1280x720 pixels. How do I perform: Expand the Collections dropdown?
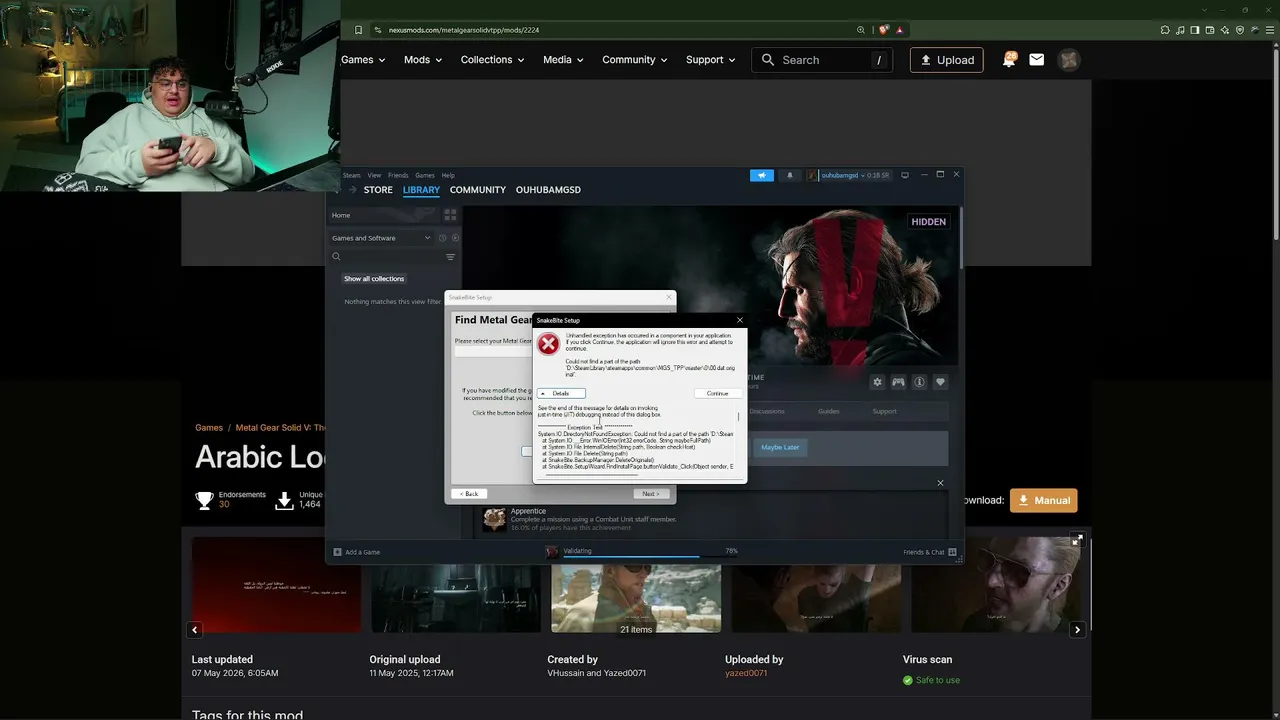[x=492, y=60]
